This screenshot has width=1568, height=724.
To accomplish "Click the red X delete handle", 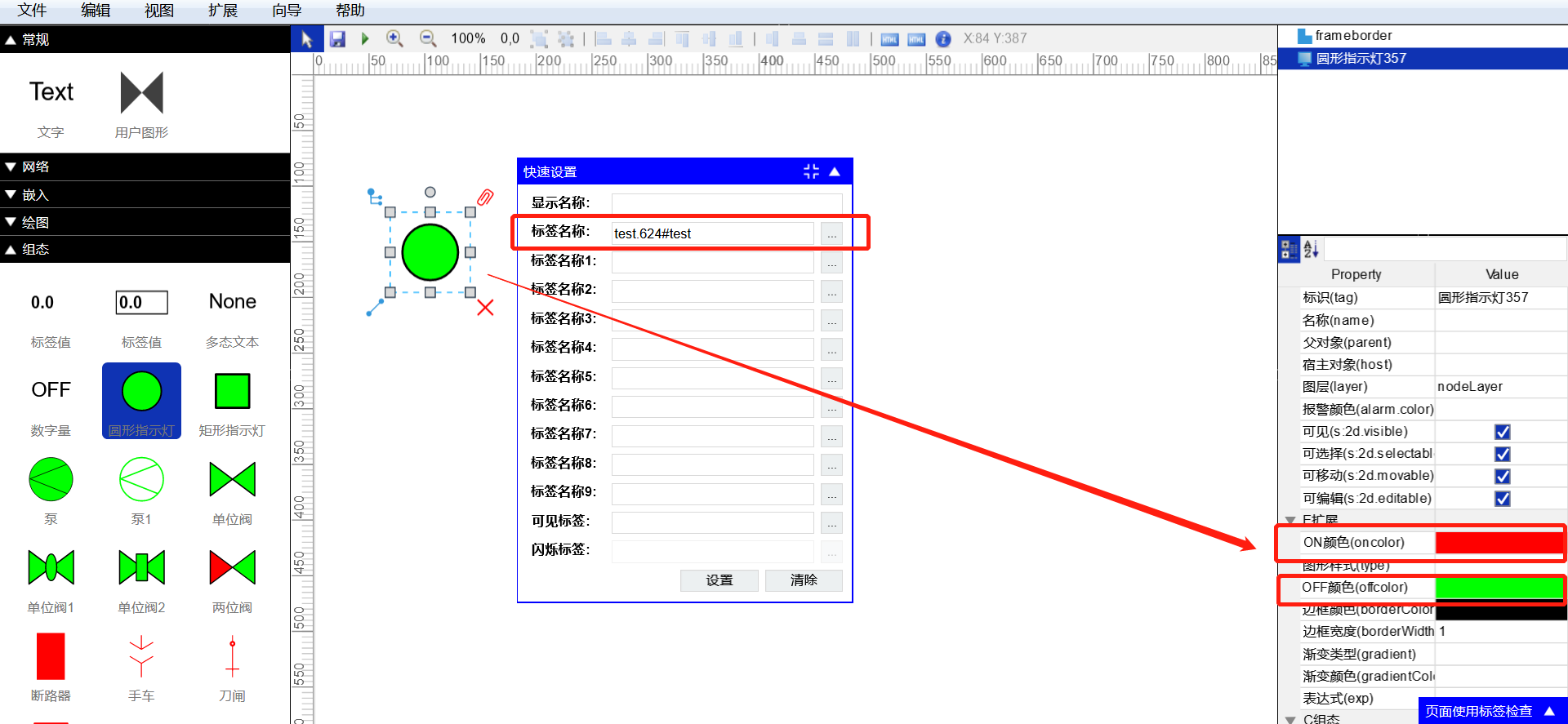I will pyautogui.click(x=485, y=307).
